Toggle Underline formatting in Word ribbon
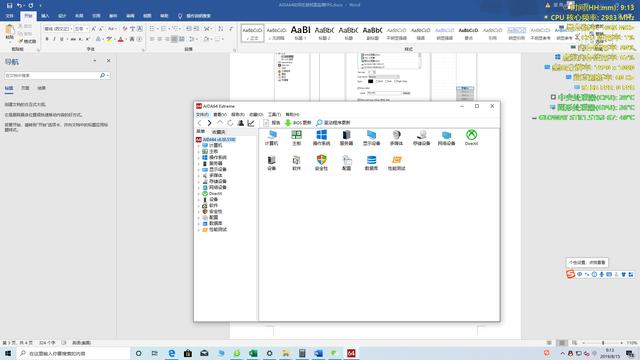The image size is (640, 360). [62, 39]
